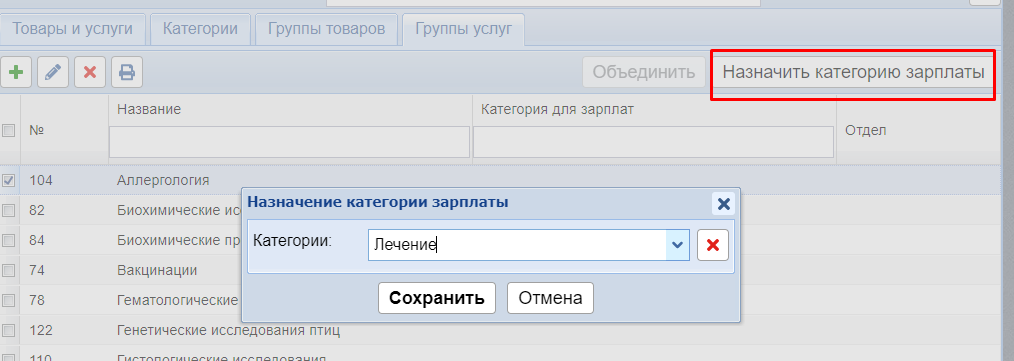Close the salary category dialog
Screen dimensions: 1014x361
coord(724,204)
